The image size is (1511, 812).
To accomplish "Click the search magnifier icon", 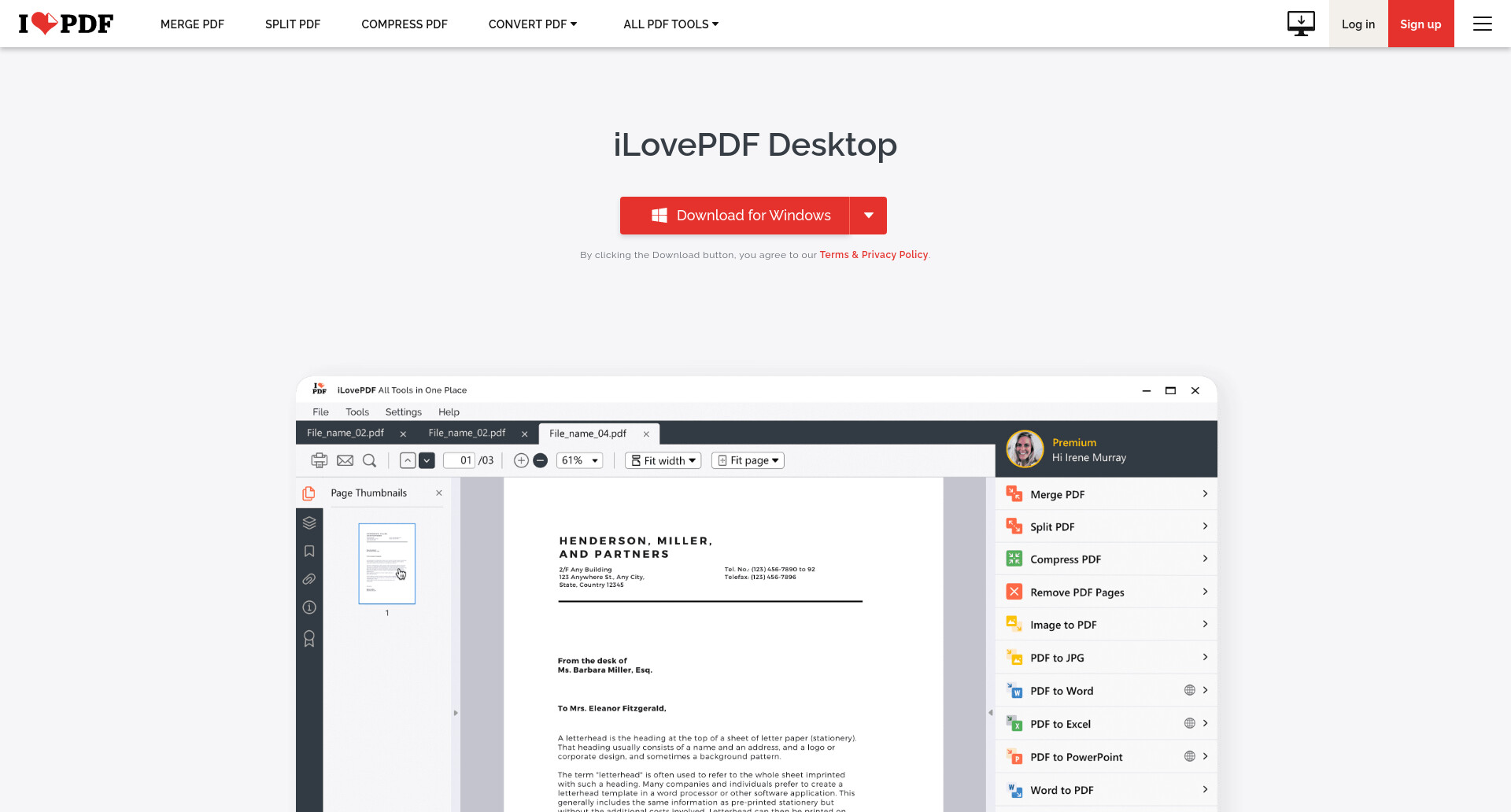I will point(369,460).
